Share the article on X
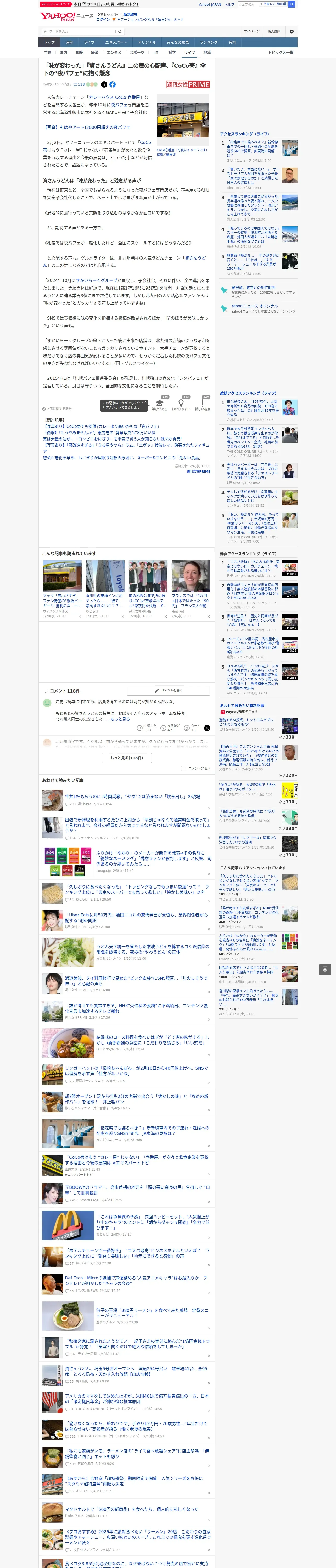336x1568 pixels. pos(104,85)
